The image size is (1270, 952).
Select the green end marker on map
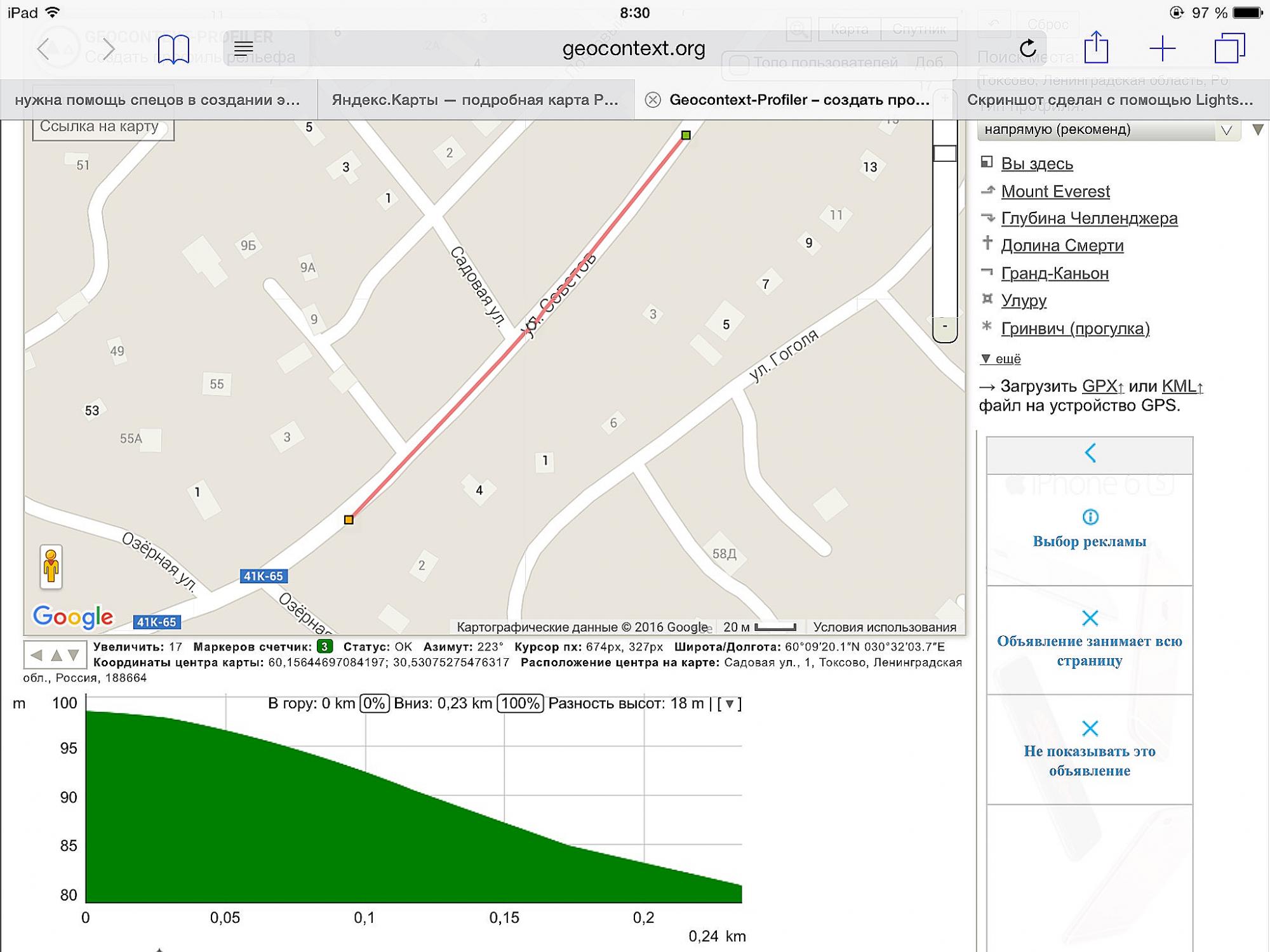click(x=686, y=135)
